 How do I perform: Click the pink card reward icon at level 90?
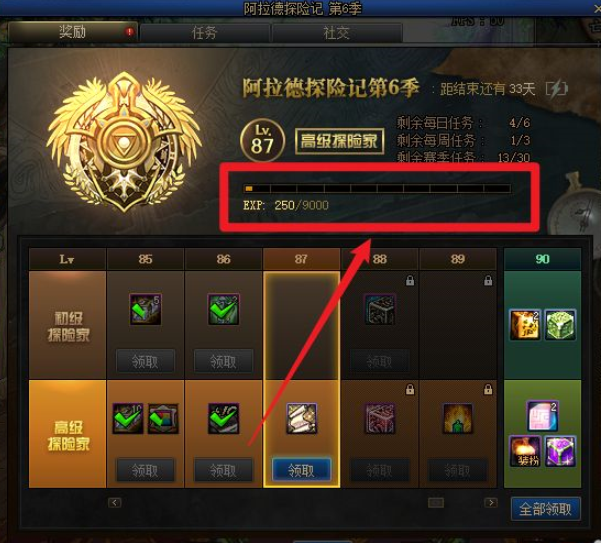point(542,416)
